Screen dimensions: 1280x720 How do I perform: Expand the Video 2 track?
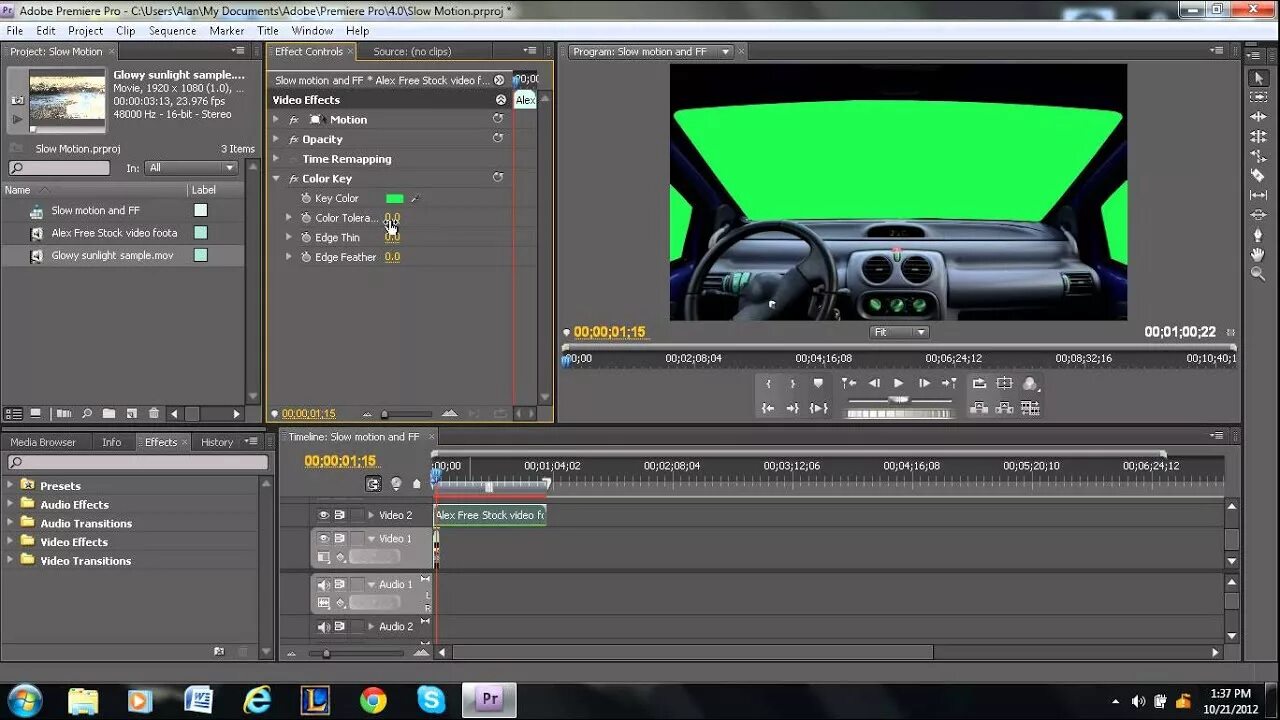pos(372,515)
